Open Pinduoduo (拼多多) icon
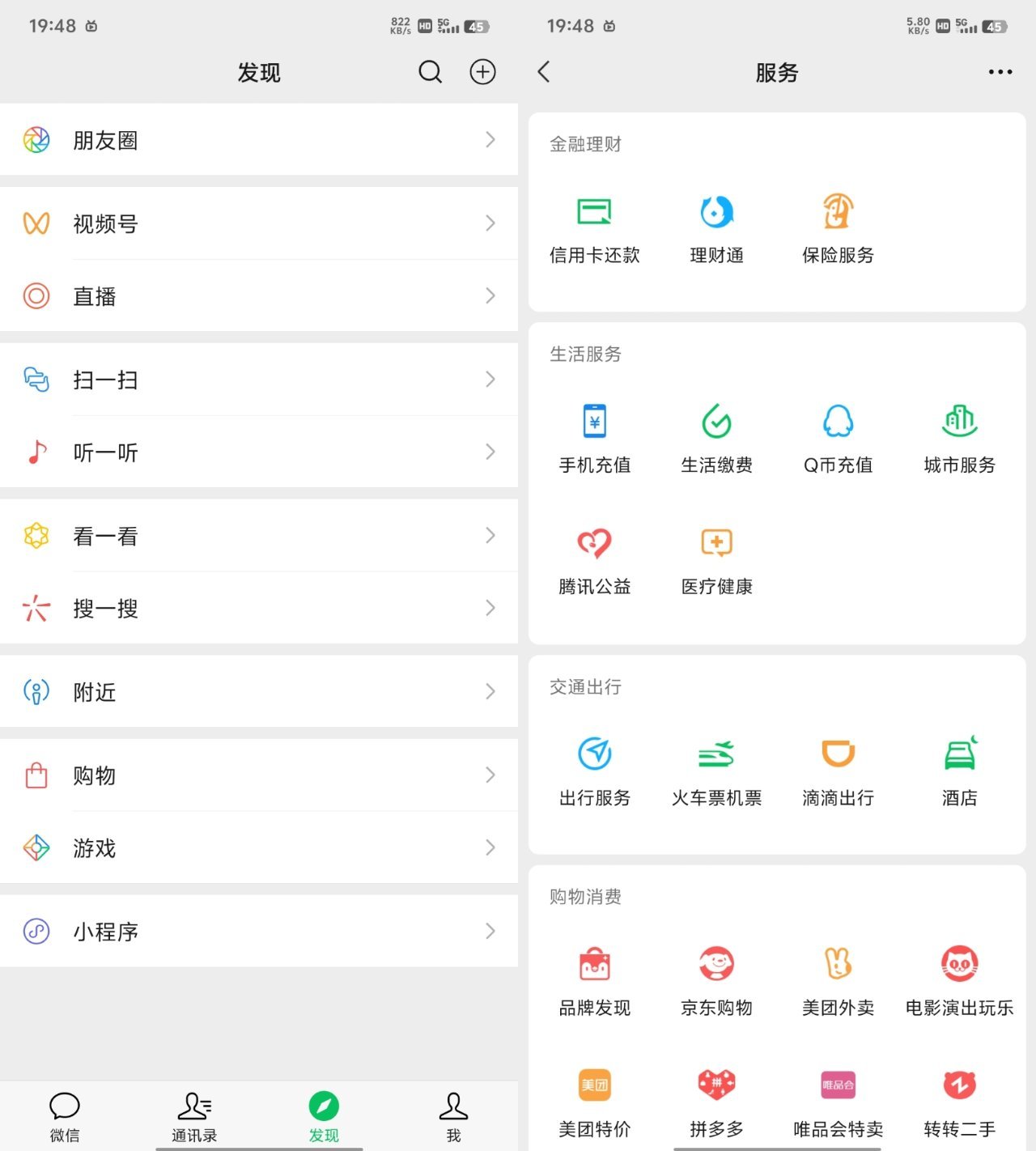Screen dimensions: 1036x1151 (x=717, y=1085)
